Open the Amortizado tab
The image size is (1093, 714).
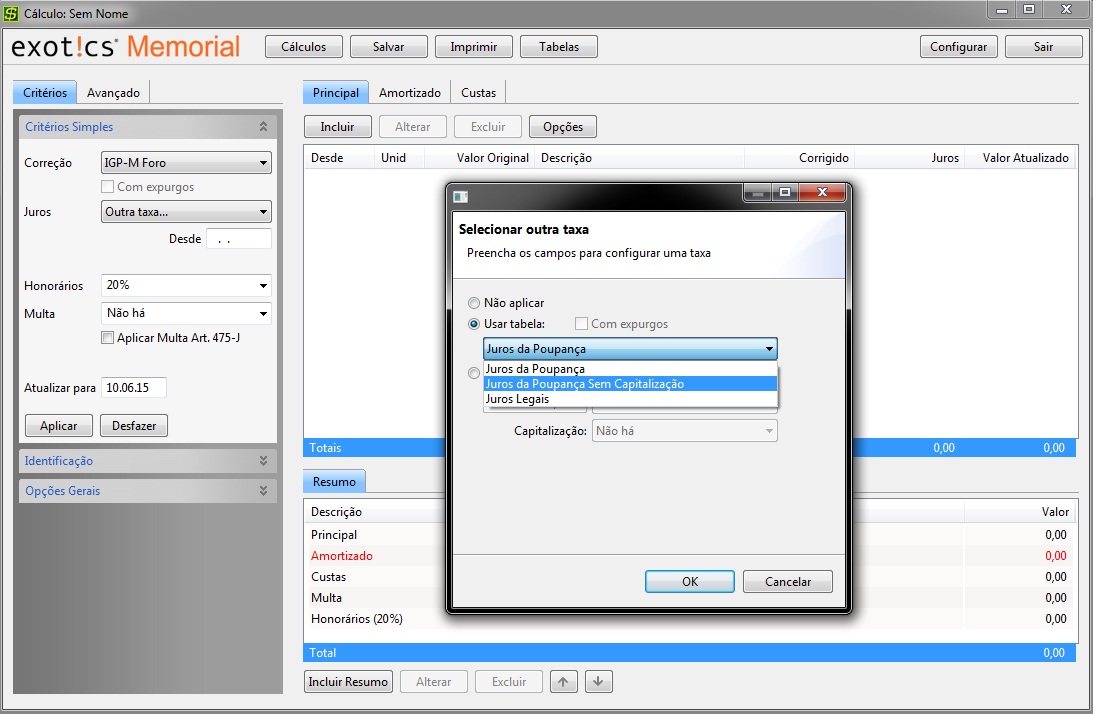(409, 92)
